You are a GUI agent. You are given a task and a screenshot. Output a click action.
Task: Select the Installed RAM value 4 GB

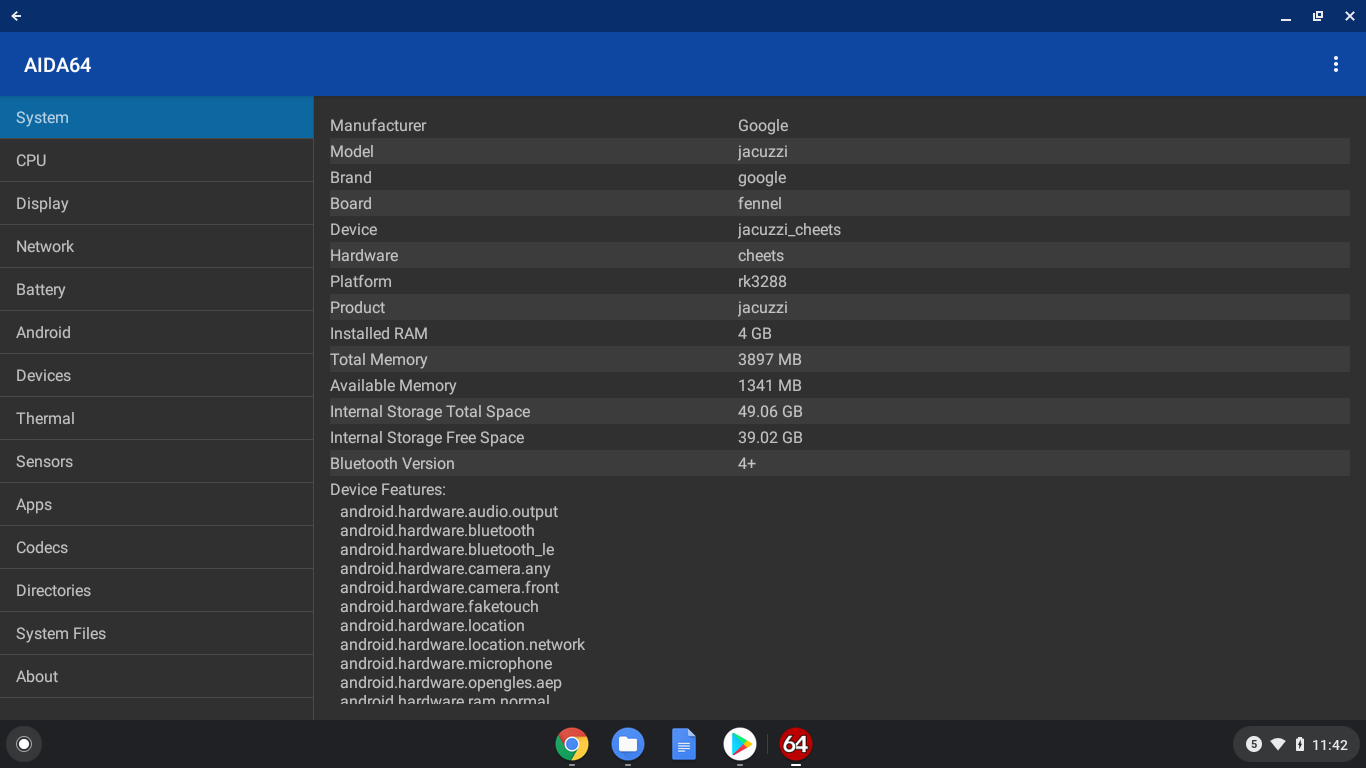coord(755,333)
